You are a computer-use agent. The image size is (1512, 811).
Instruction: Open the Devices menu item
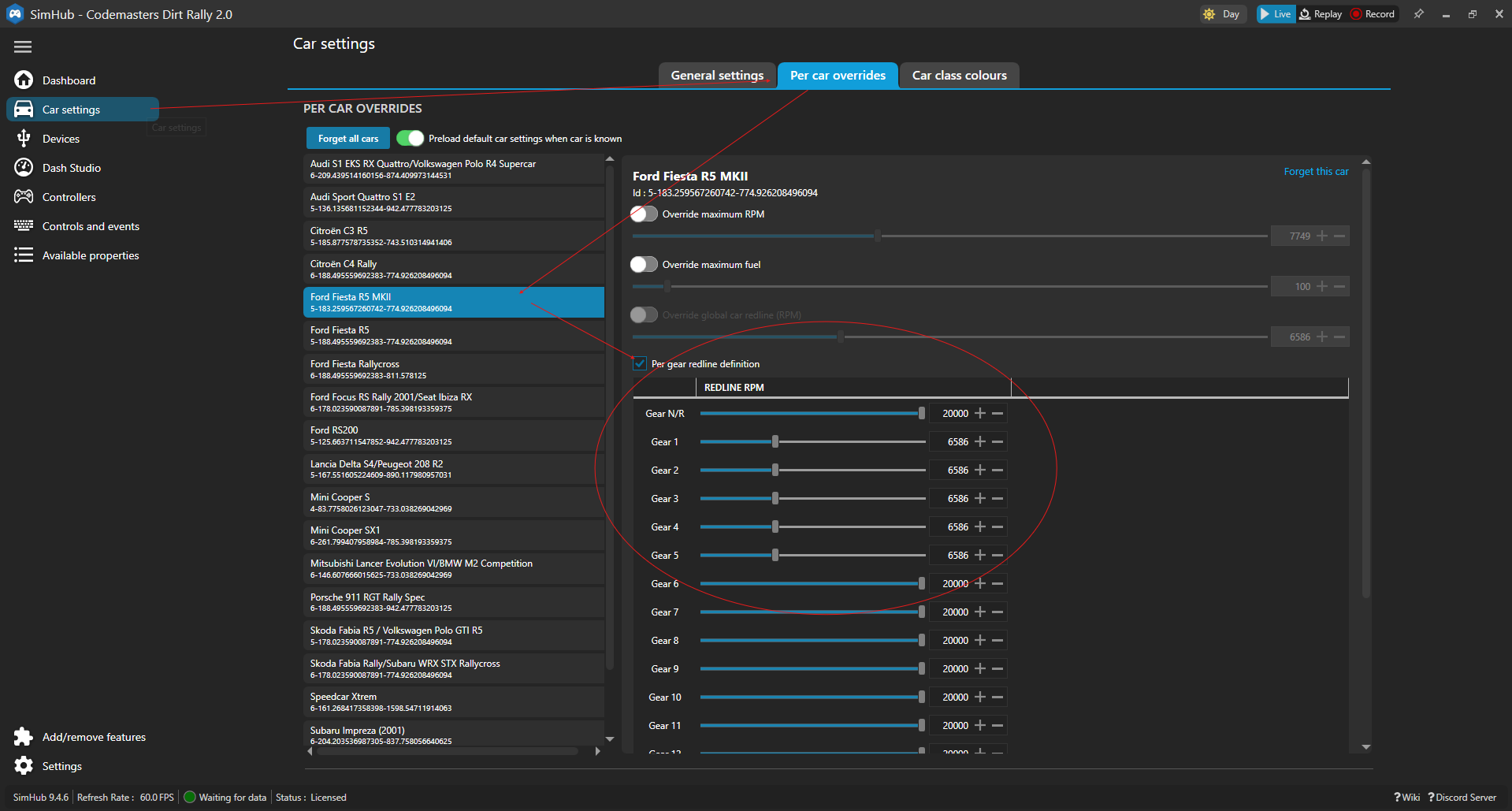click(61, 139)
